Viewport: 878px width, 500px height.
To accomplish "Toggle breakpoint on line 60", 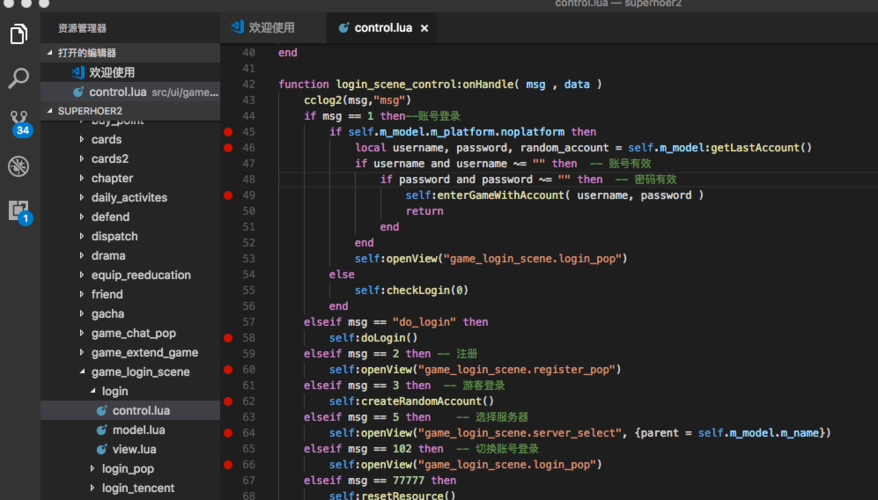I will (x=228, y=370).
